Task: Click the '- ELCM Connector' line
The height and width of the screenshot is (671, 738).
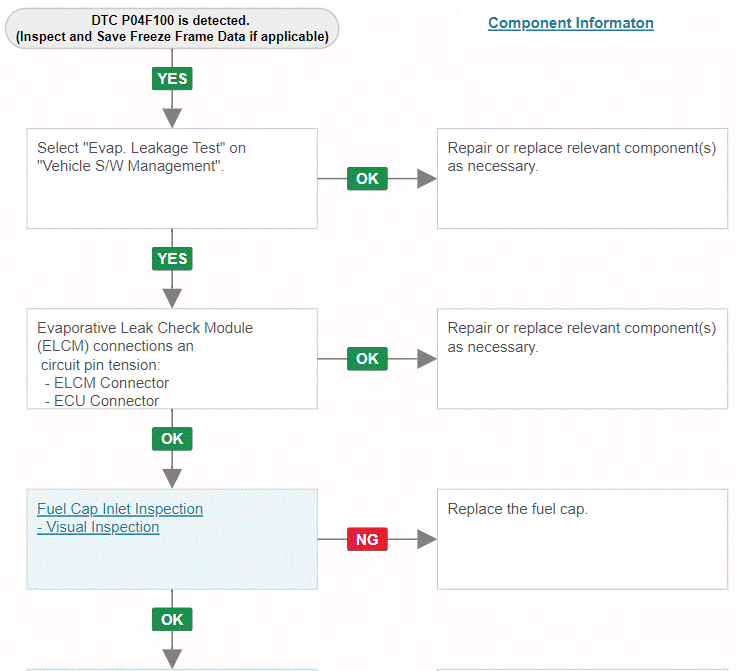Action: pyautogui.click(x=106, y=383)
